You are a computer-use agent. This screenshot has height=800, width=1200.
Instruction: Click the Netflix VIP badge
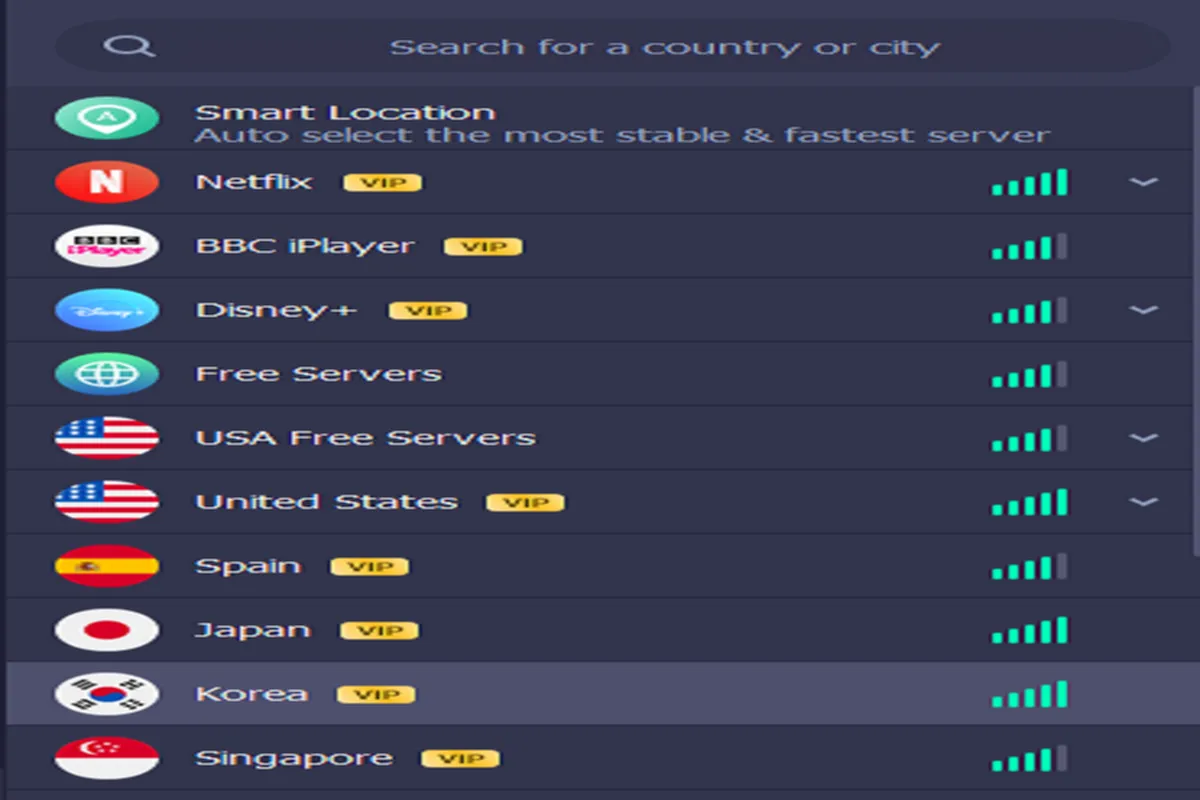382,183
